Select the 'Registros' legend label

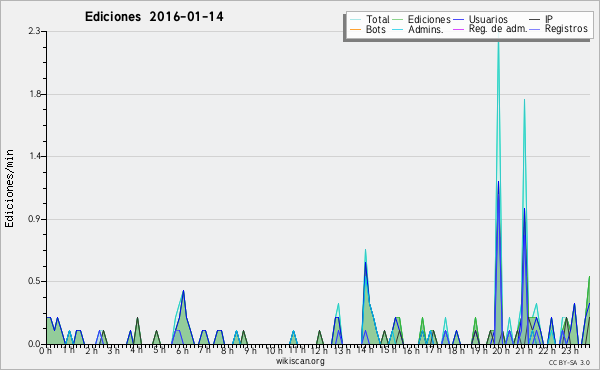point(566,29)
